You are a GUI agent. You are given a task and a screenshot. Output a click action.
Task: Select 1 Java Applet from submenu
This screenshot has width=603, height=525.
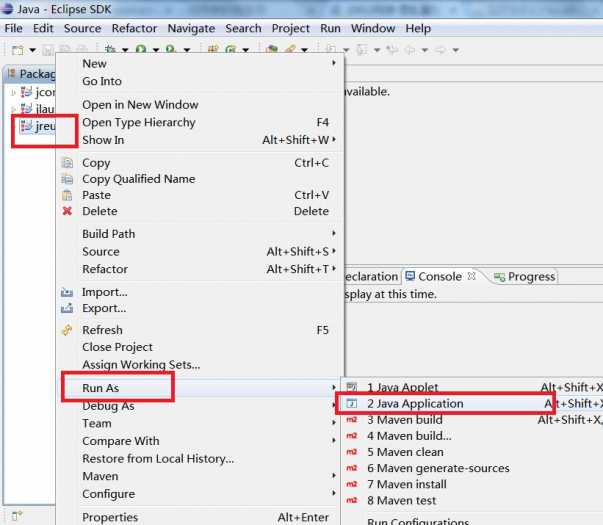coord(473,387)
